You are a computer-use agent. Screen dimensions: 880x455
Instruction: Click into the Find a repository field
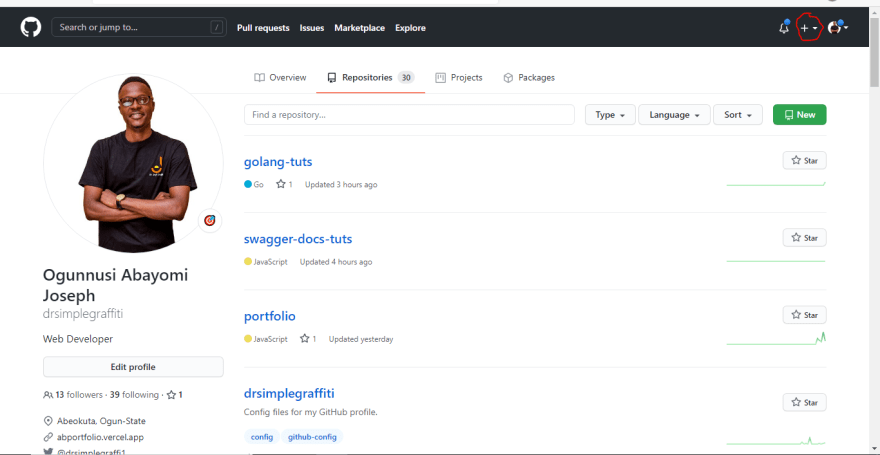click(x=409, y=114)
